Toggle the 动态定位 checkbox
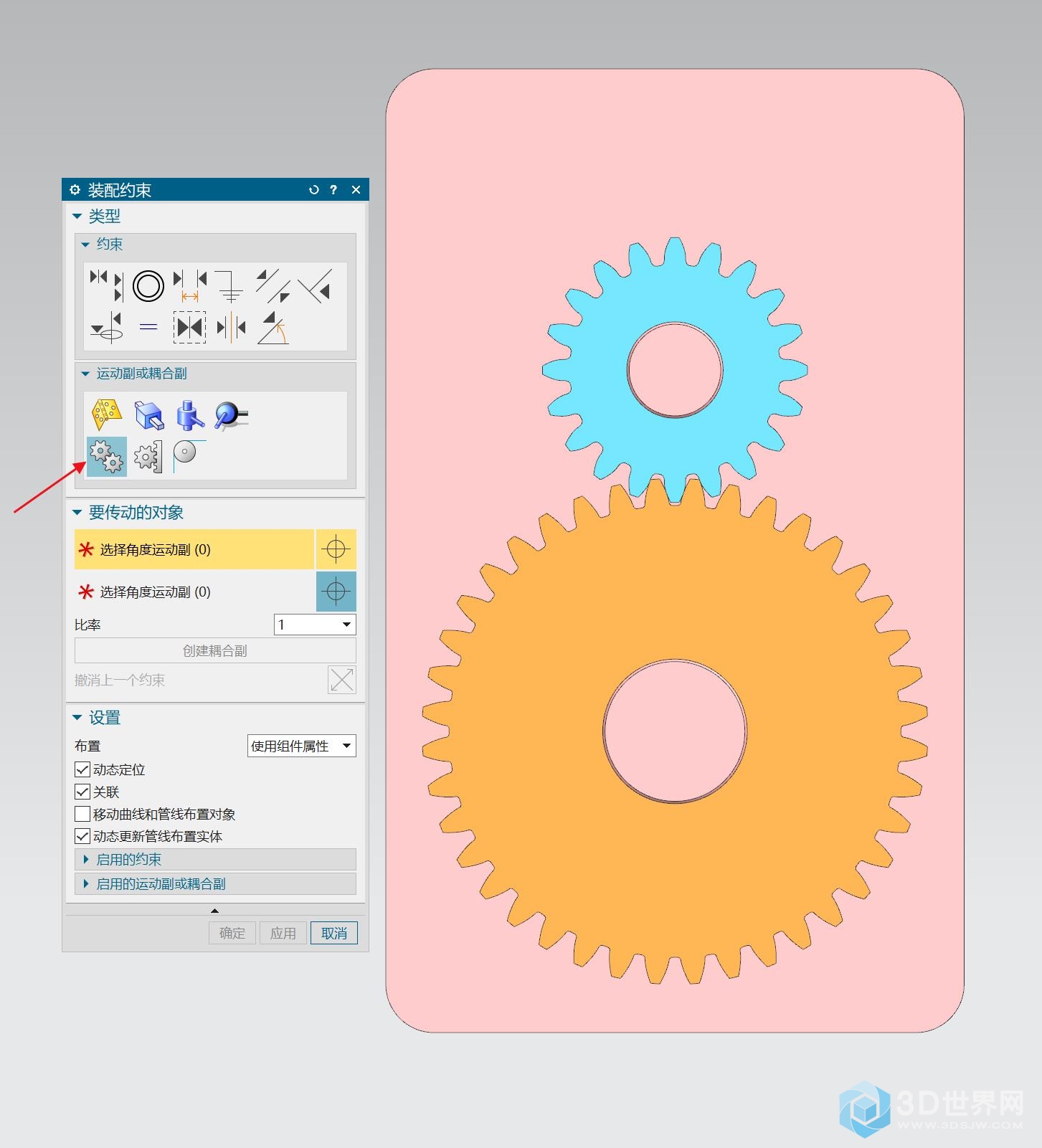Screen dimensions: 1042x1148 coord(82,769)
